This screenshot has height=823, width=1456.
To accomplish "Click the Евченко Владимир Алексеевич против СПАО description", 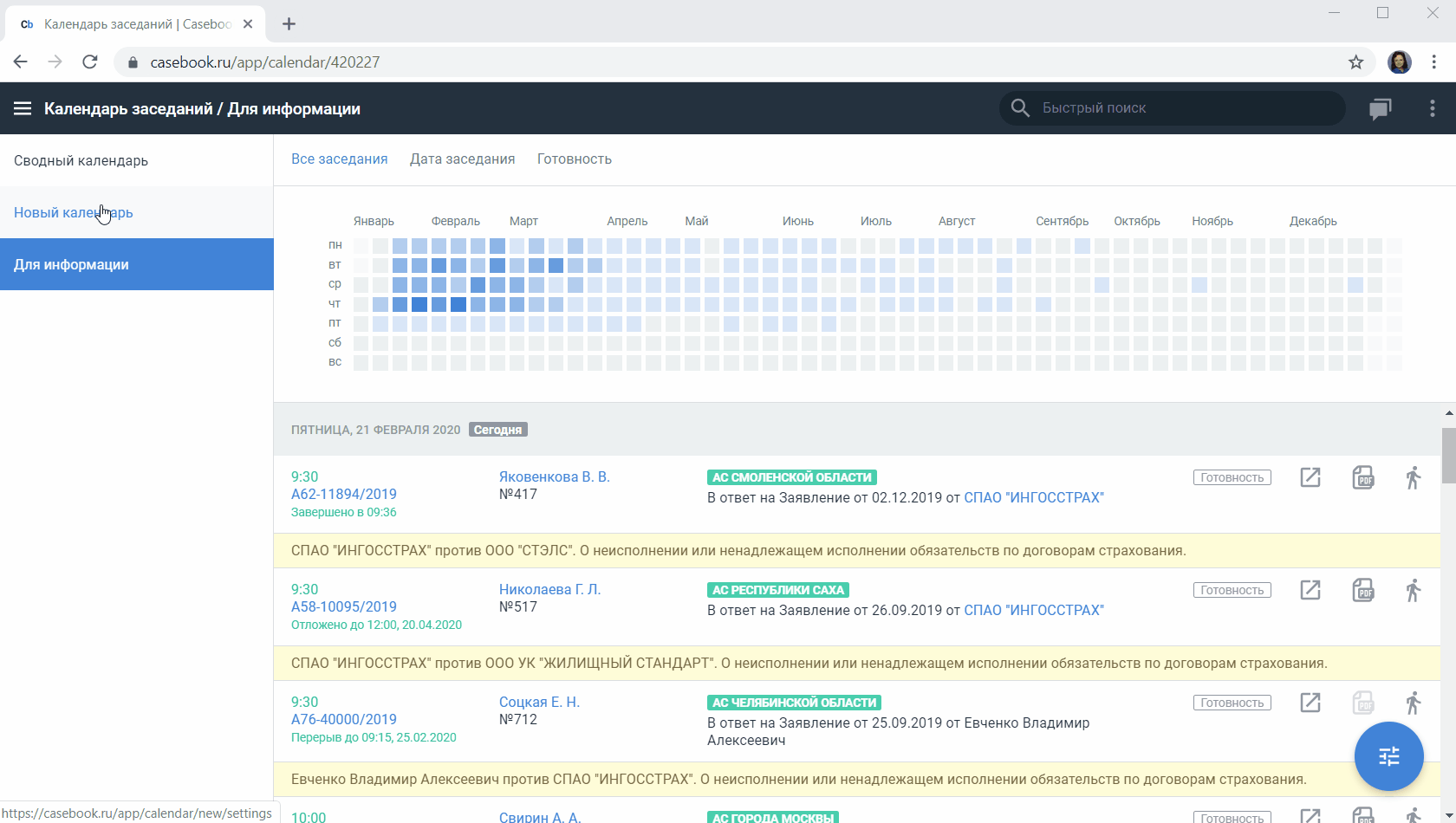I will click(857, 780).
